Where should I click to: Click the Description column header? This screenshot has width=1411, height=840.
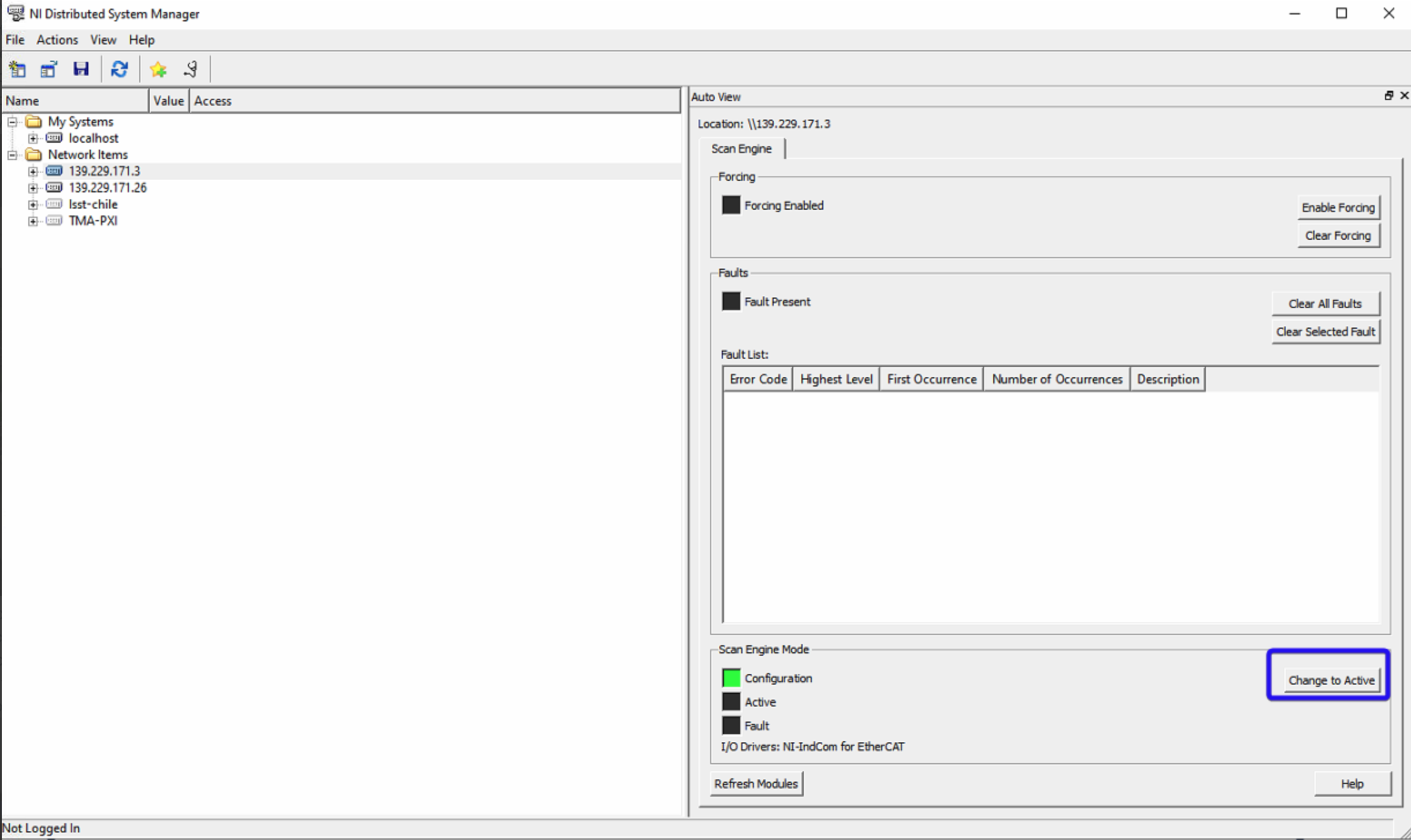click(x=1168, y=379)
